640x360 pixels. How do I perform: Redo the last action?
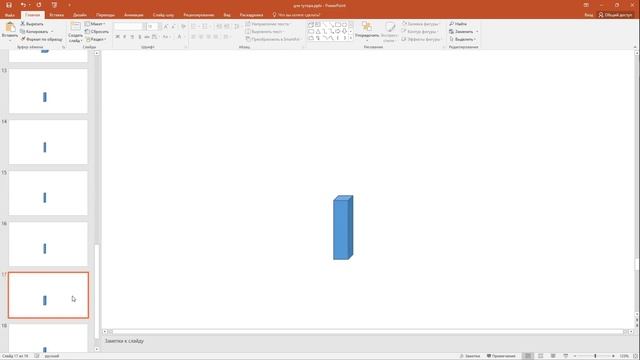pyautogui.click(x=39, y=5)
